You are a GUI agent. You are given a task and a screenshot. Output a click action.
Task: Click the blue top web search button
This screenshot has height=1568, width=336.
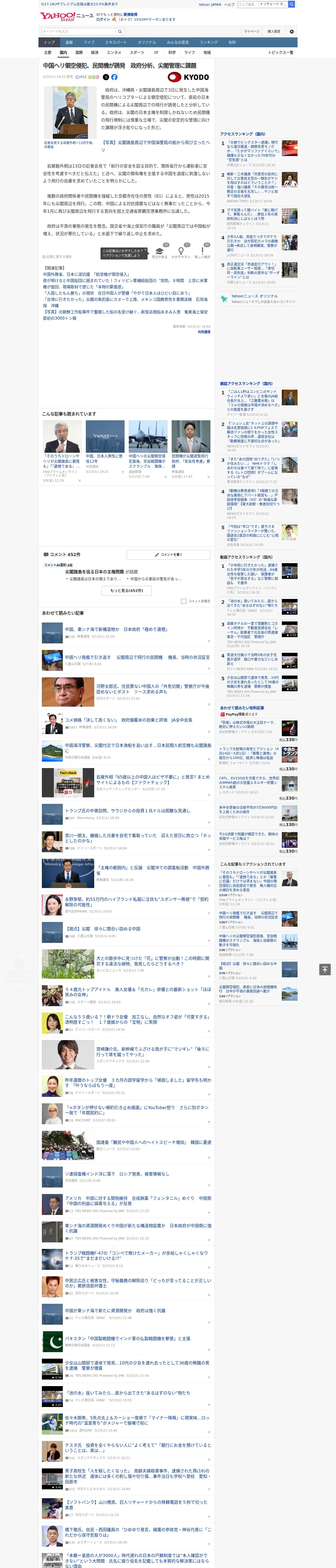(292, 4)
